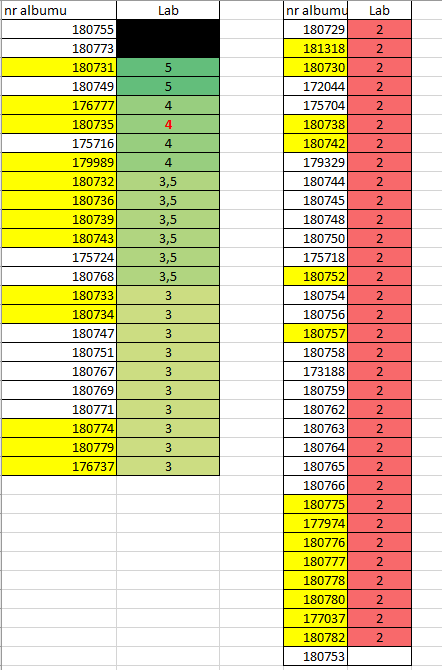The height and width of the screenshot is (670, 442).
Task: Select album number 180733
Action: tap(59, 296)
